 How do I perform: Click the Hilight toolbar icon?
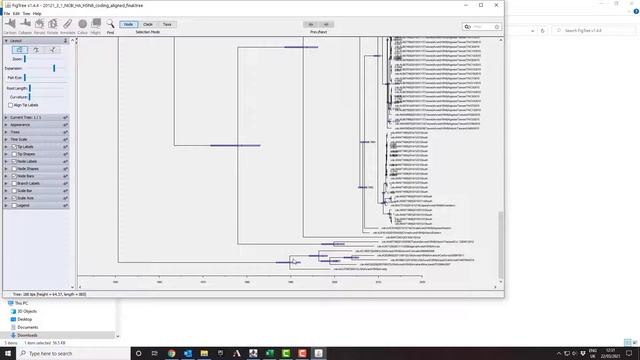(x=96, y=23)
